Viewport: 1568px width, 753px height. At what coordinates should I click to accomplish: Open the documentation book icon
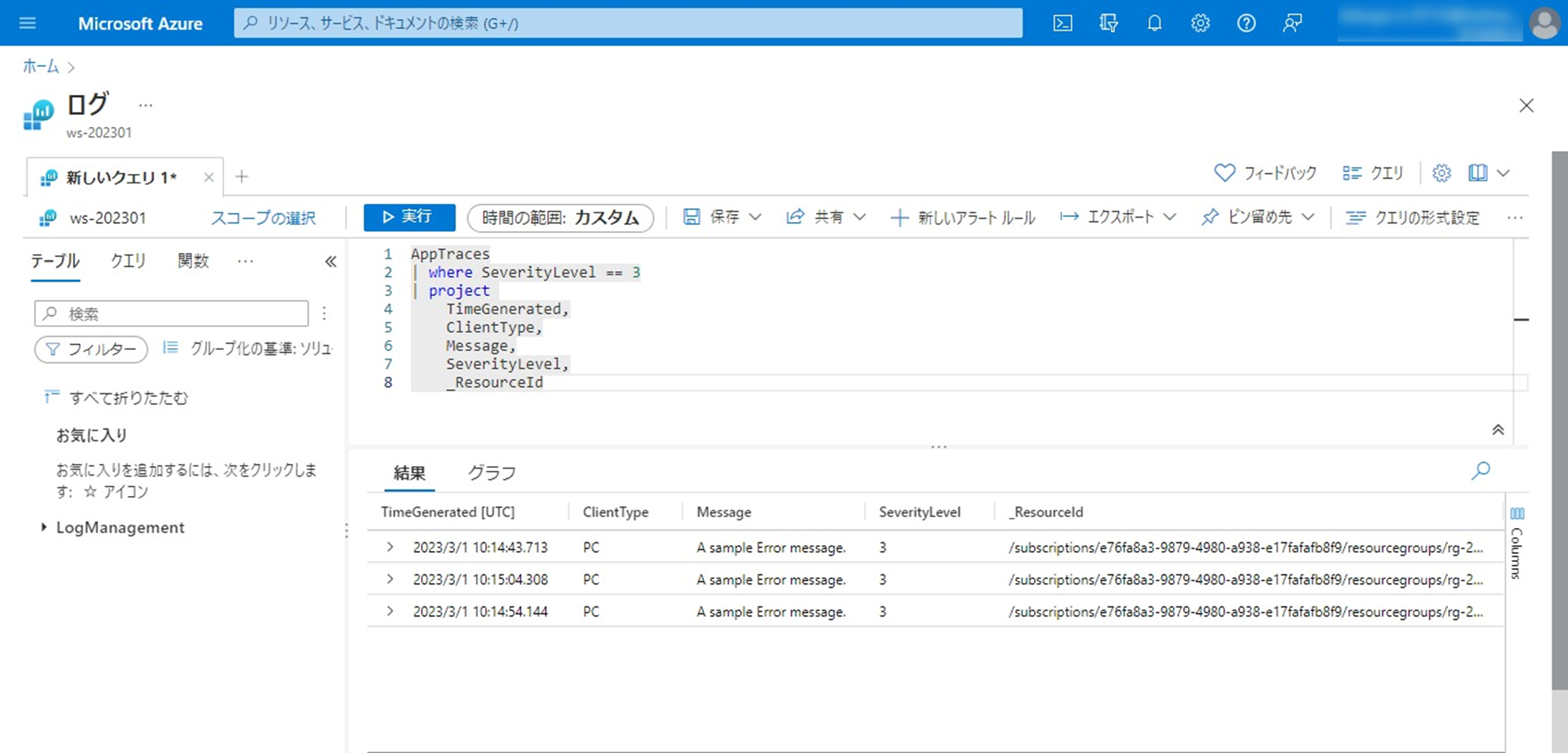(x=1478, y=172)
